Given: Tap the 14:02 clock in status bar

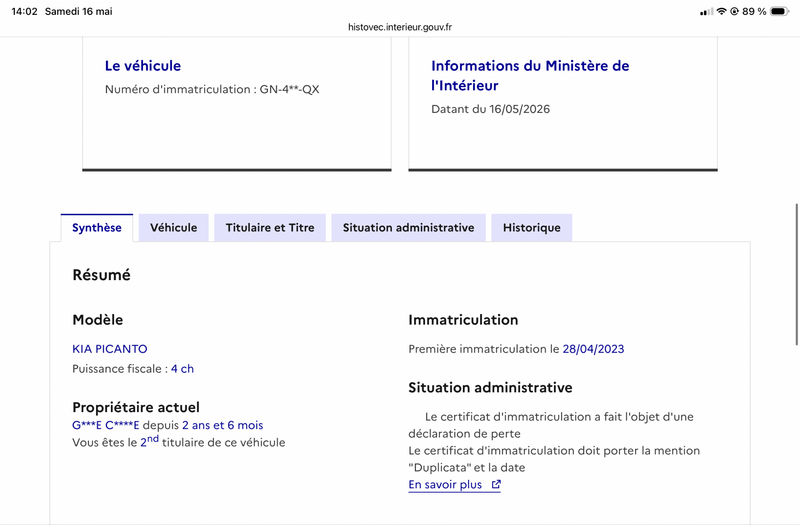Looking at the screenshot, I should [x=24, y=11].
